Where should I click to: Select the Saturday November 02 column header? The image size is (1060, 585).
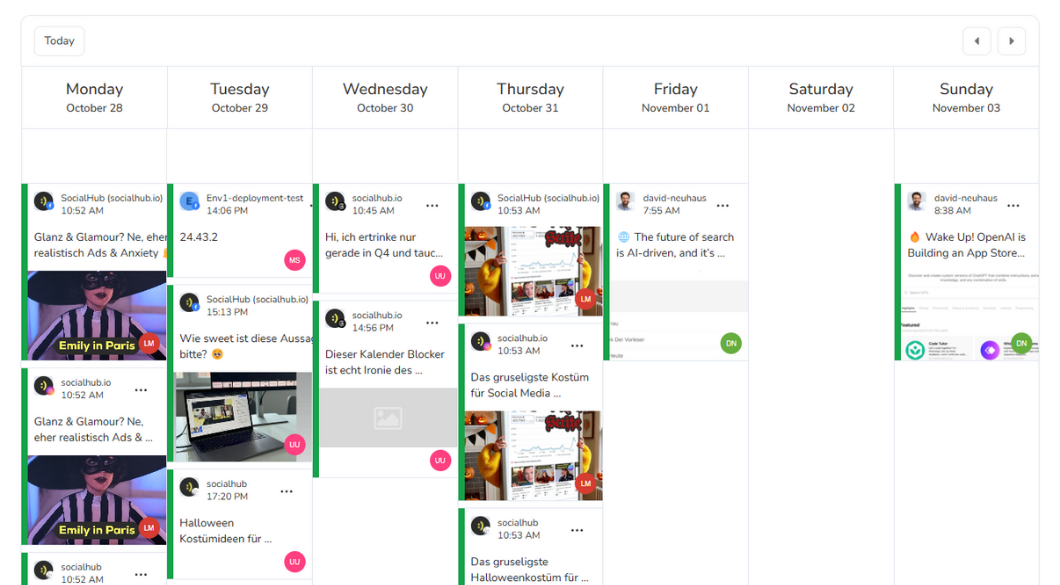click(x=821, y=97)
